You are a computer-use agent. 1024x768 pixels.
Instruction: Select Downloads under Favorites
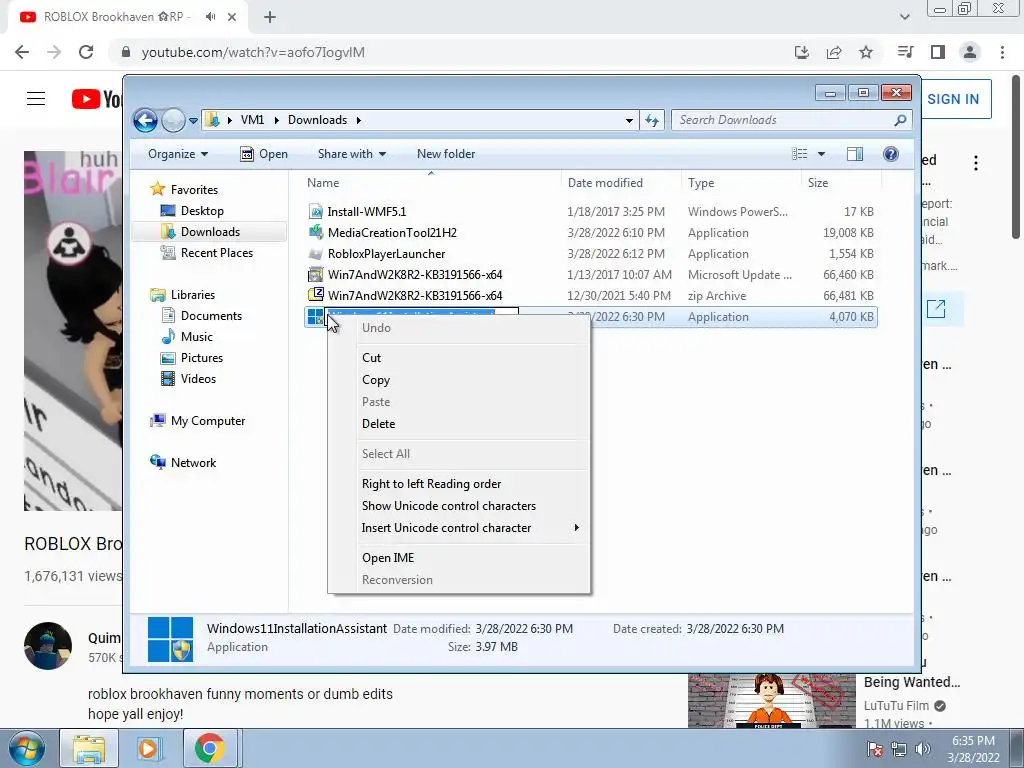coord(210,232)
